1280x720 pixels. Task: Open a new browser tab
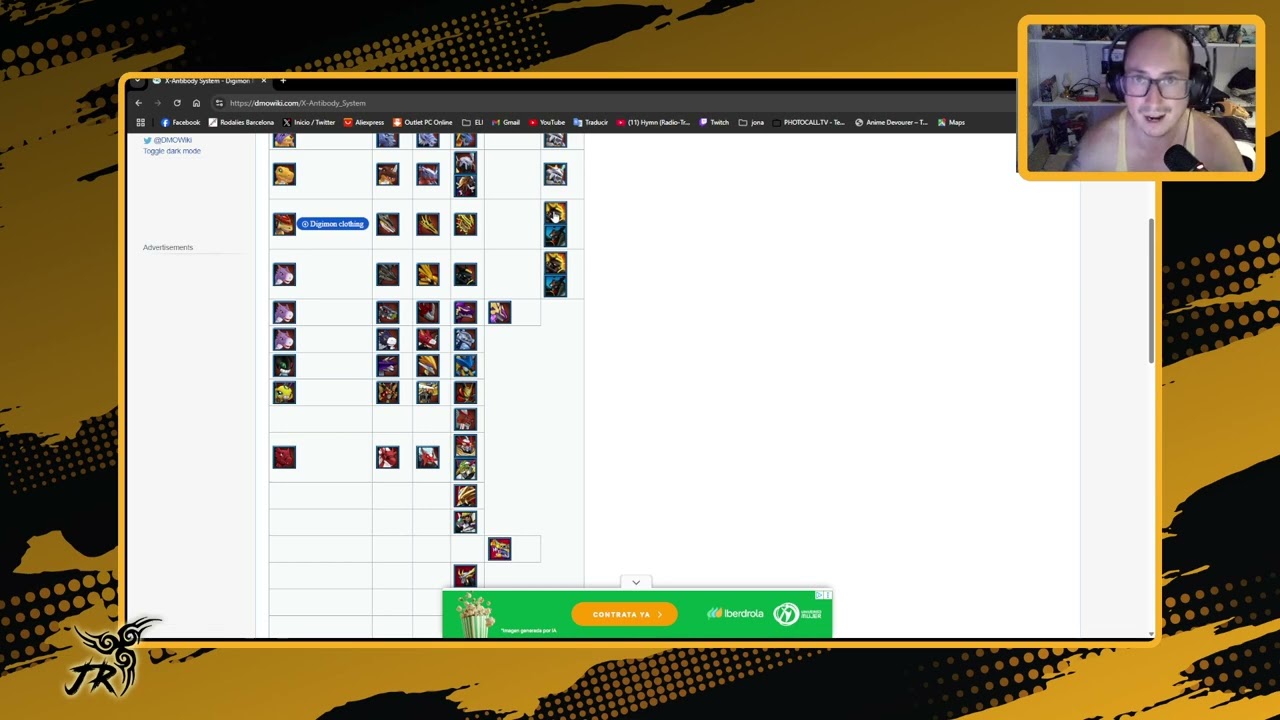(283, 80)
